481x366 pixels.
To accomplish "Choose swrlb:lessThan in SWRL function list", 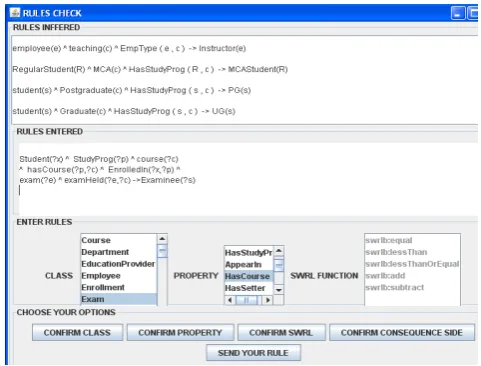I will [x=412, y=252].
